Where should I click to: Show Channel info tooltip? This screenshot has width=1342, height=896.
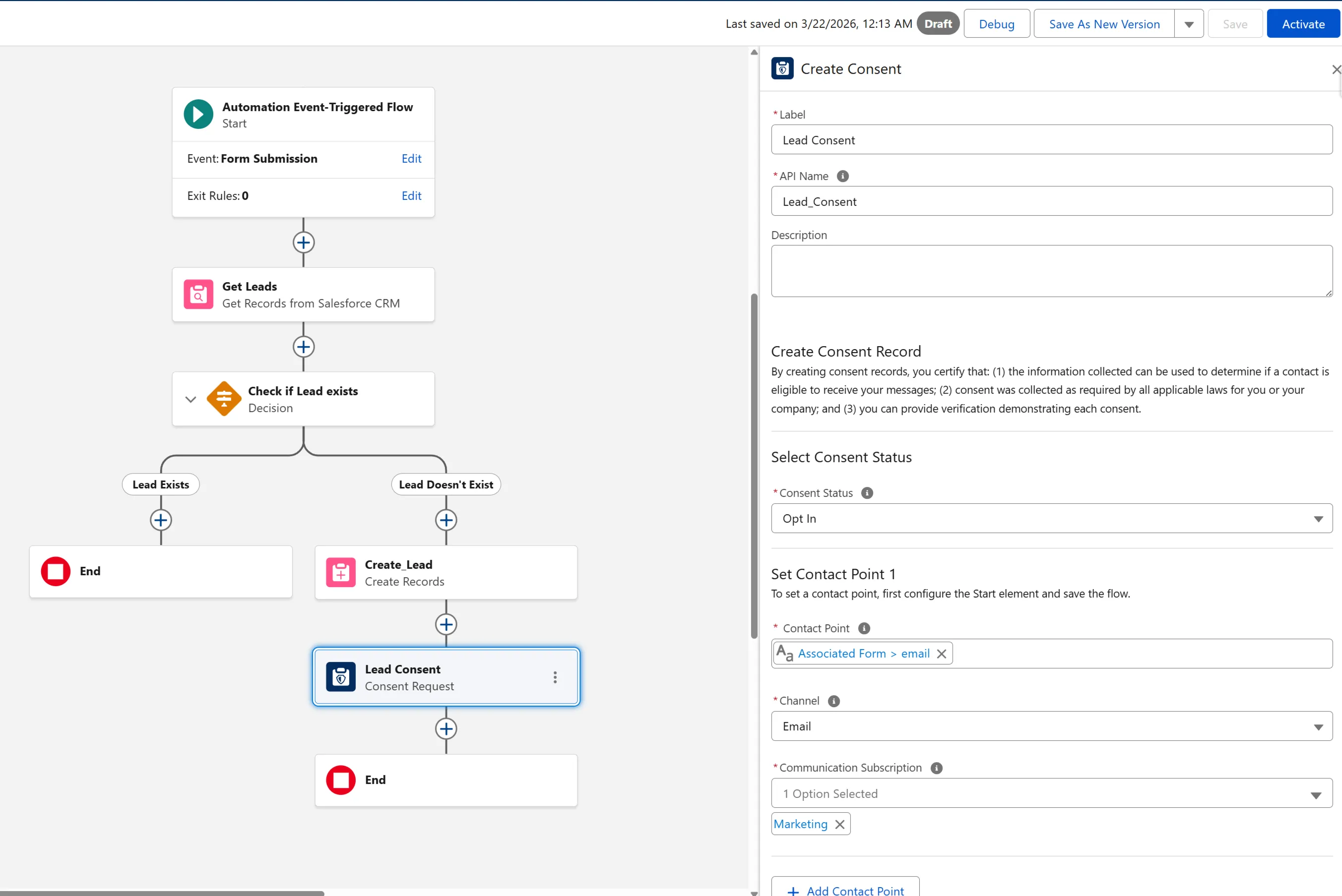pyautogui.click(x=833, y=701)
